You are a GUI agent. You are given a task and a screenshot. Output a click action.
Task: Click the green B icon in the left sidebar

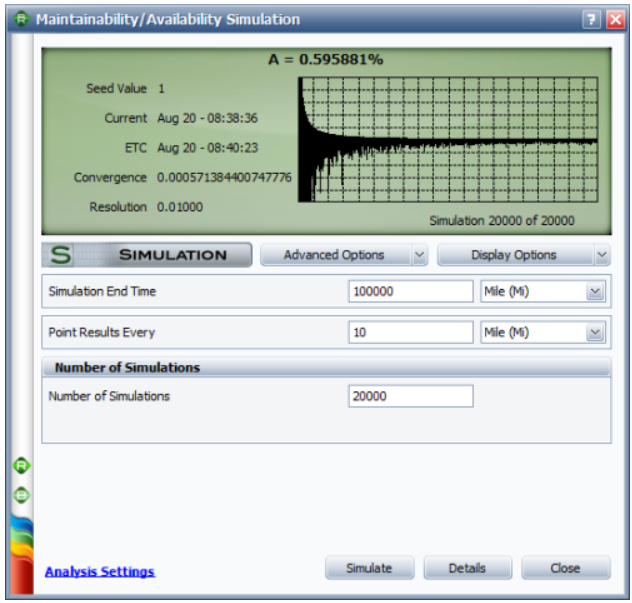click(x=21, y=495)
